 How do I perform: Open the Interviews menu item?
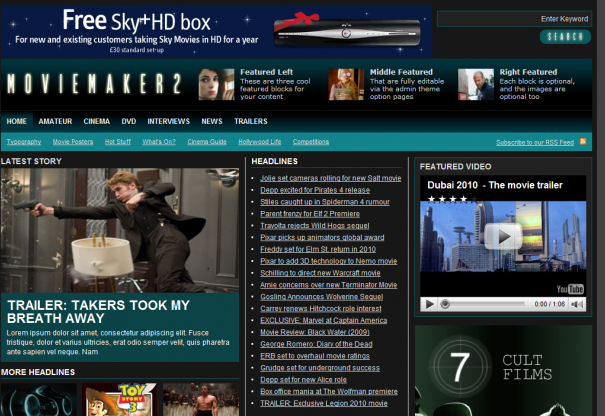tap(168, 121)
